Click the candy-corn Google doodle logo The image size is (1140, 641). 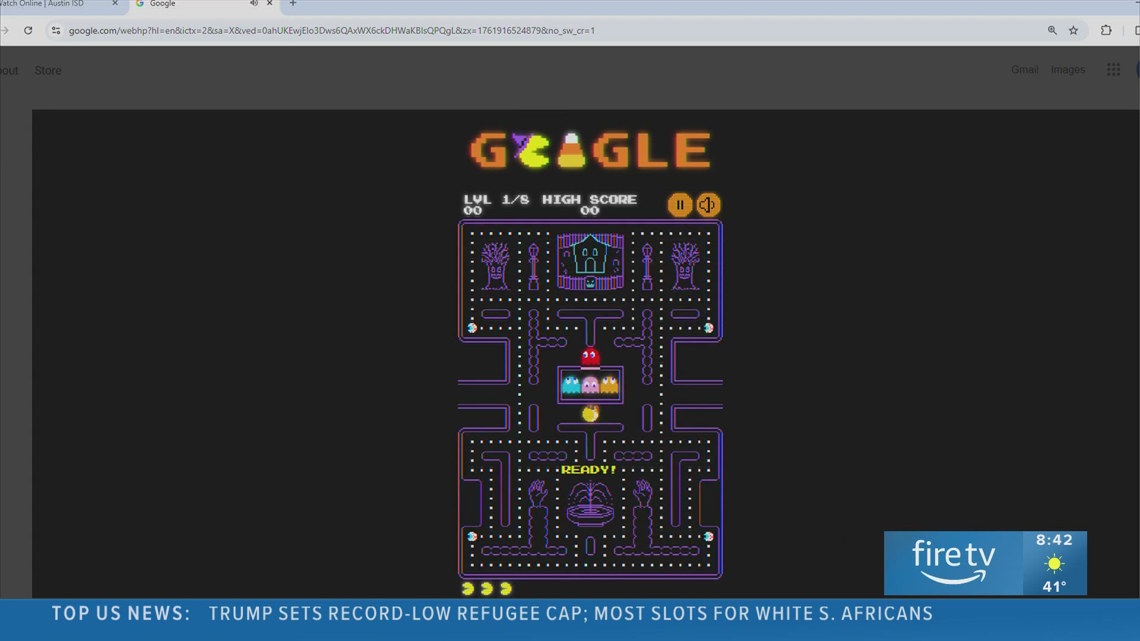click(x=589, y=149)
